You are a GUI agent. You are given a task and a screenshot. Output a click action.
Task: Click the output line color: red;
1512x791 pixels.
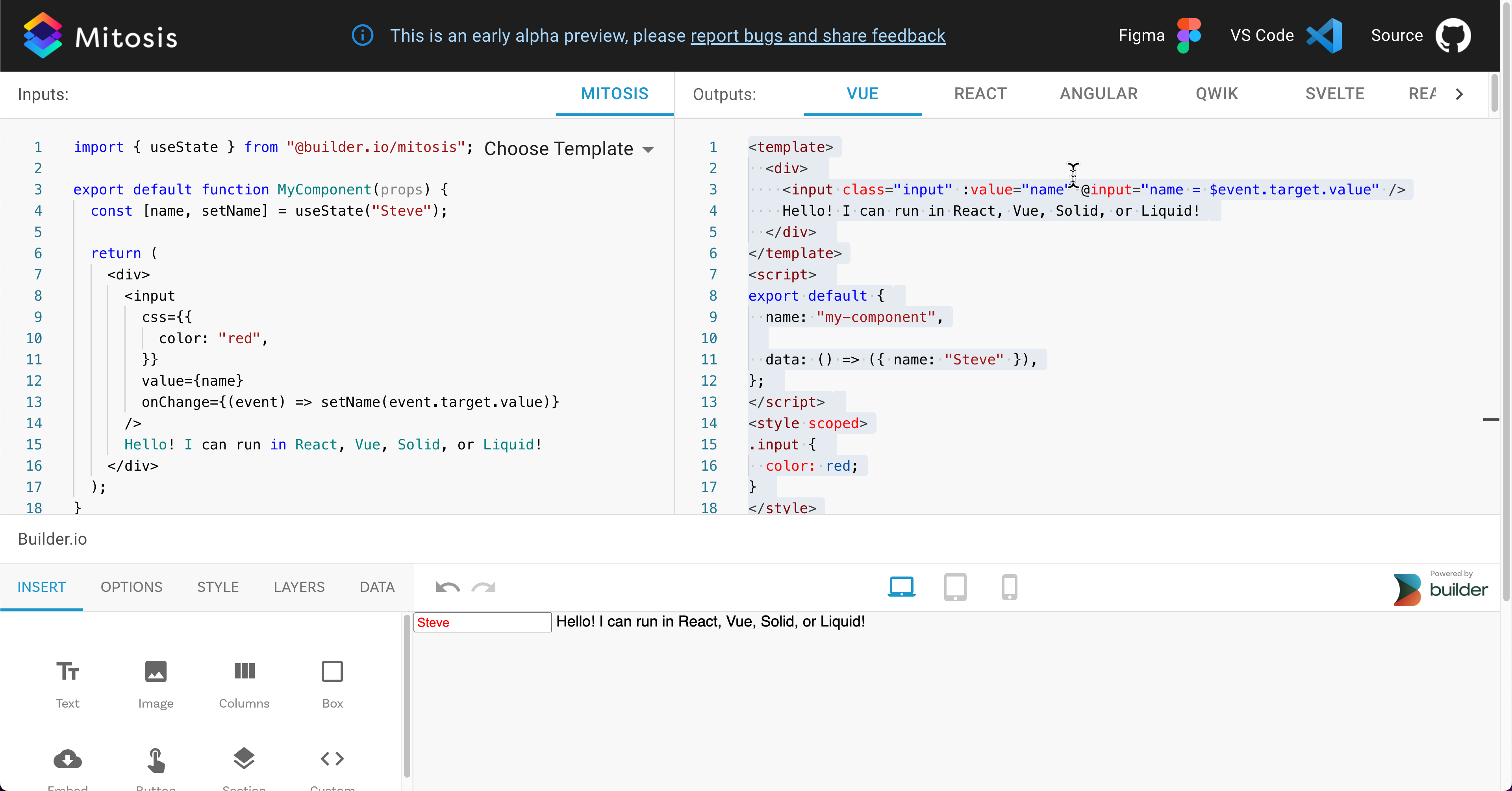(x=811, y=466)
